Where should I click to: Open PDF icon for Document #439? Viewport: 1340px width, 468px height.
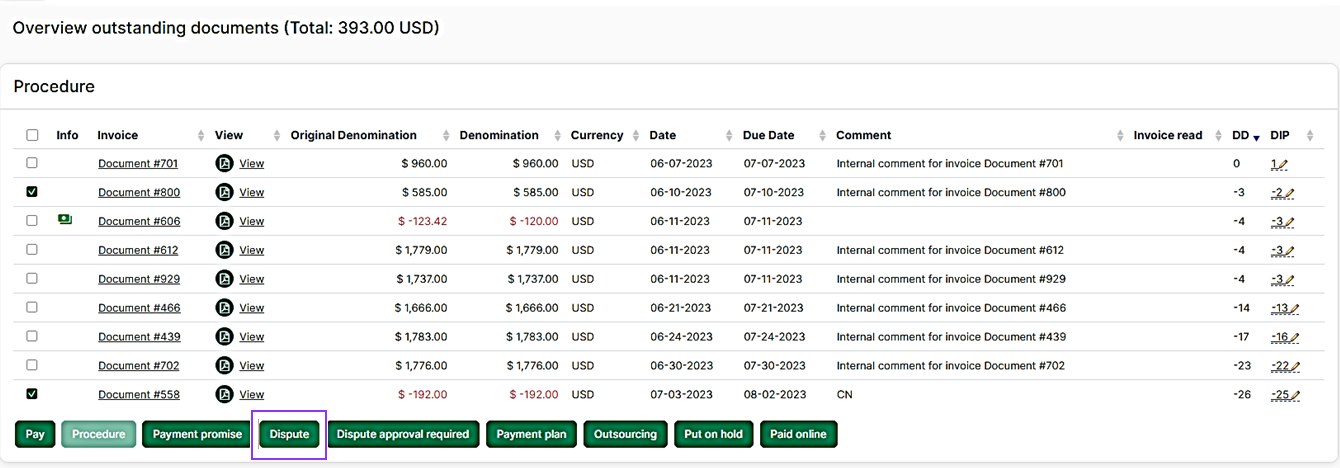click(224, 337)
